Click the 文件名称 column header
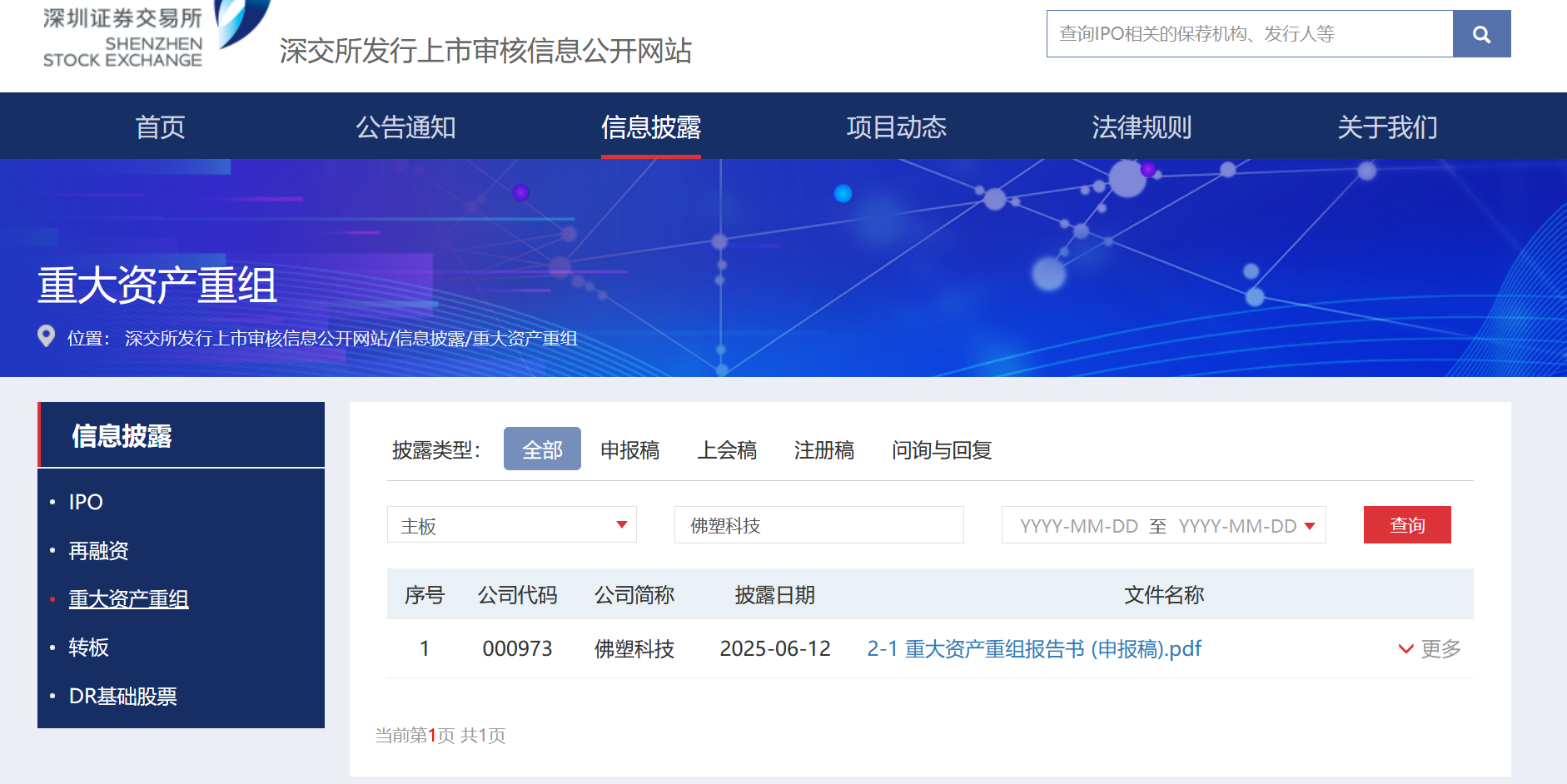Screen dimensions: 1567x784 coord(1164,595)
